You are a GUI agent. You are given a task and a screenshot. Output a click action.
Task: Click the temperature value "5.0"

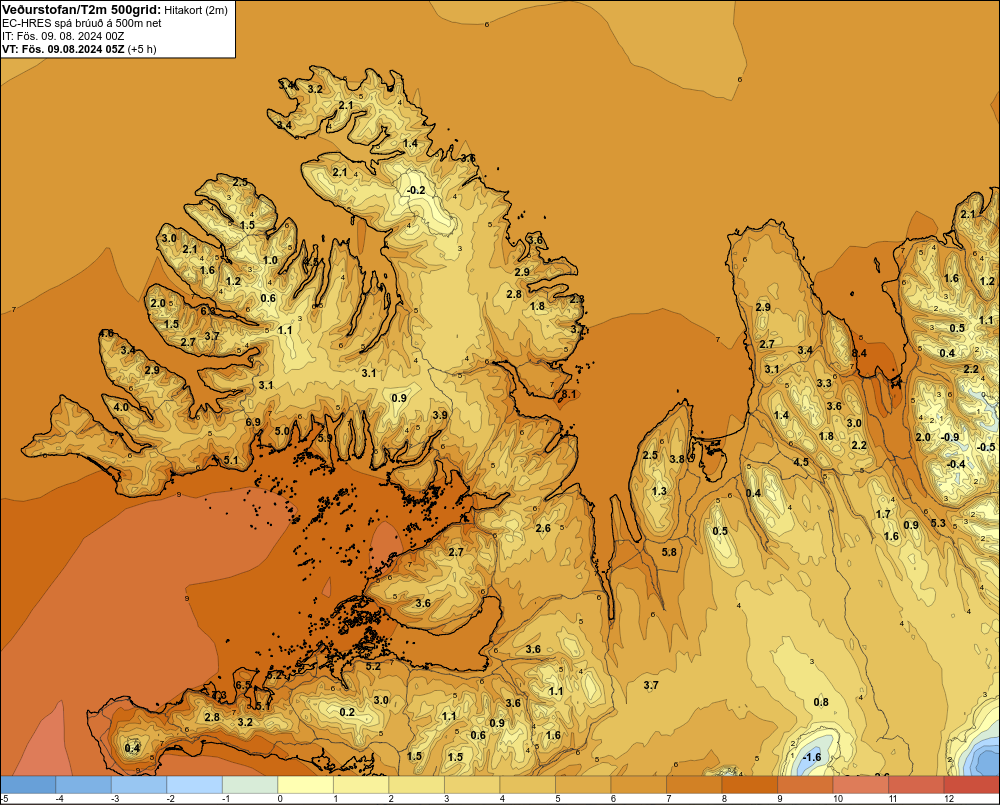pos(282,431)
